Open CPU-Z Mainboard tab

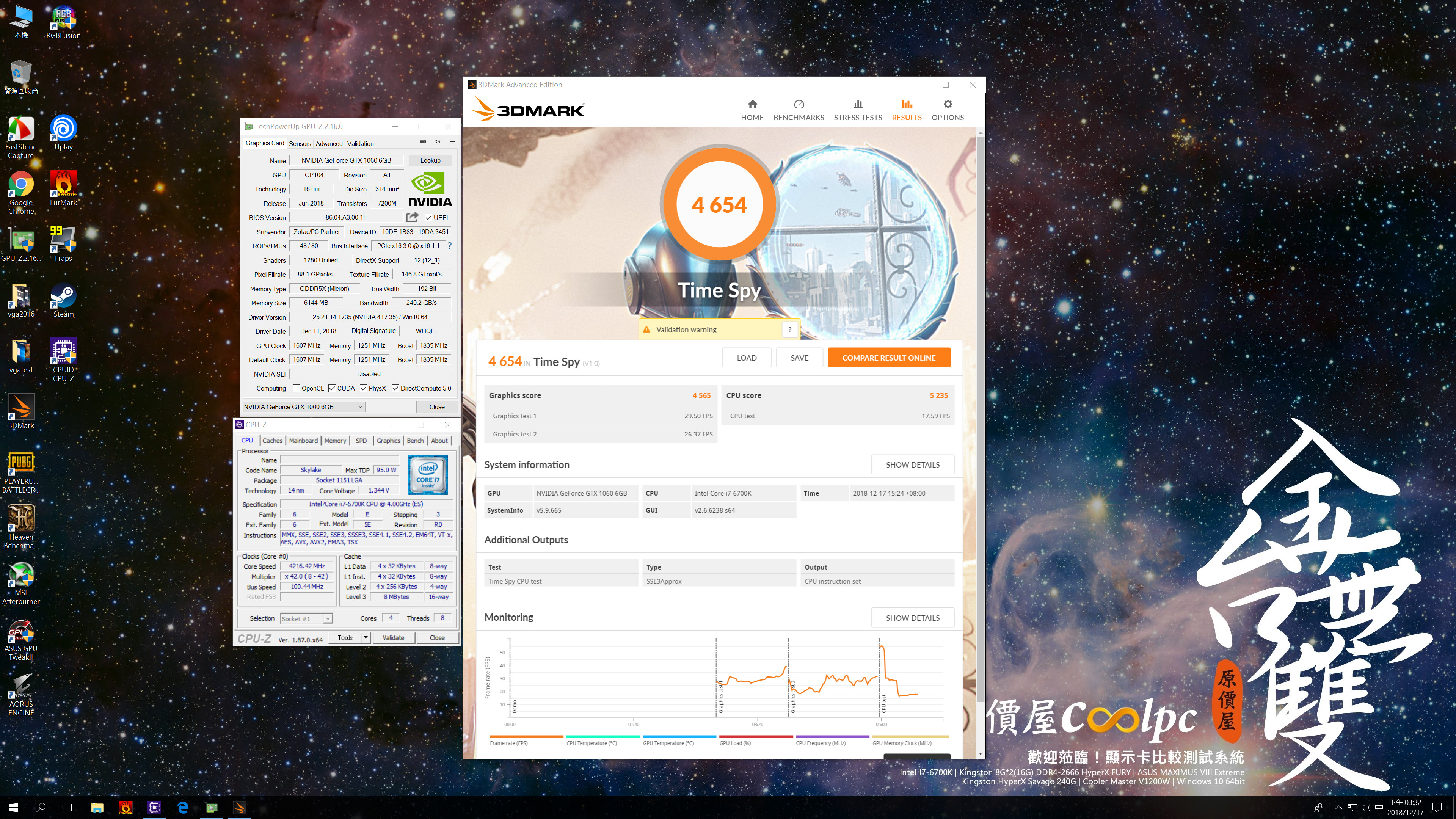[303, 441]
